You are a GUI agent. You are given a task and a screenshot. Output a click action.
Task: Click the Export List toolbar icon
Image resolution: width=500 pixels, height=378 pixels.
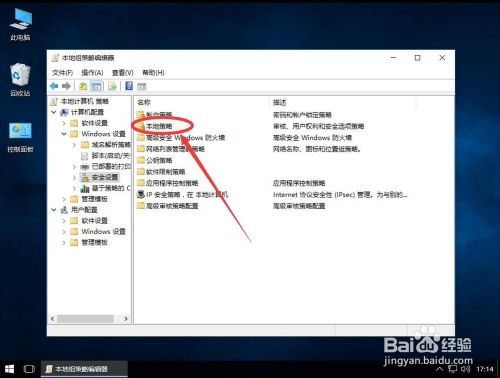tap(112, 86)
